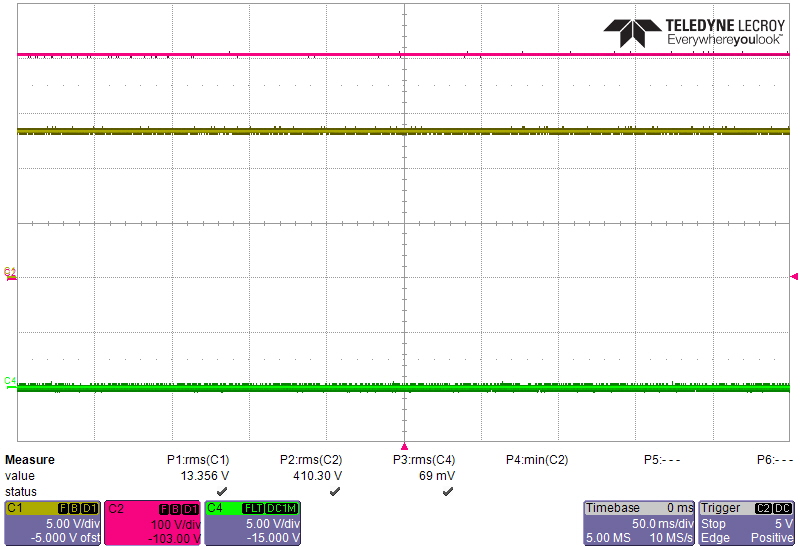This screenshot has height=547, width=800.
Task: Click the P3 status checkmark
Action: tap(447, 492)
